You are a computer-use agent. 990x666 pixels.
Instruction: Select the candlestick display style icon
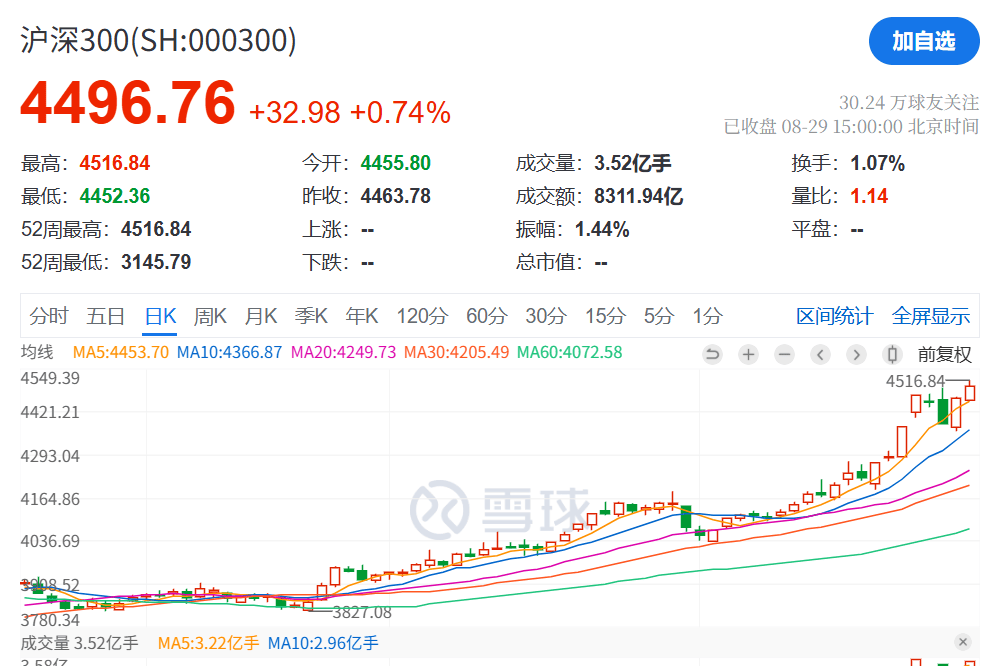tap(893, 354)
